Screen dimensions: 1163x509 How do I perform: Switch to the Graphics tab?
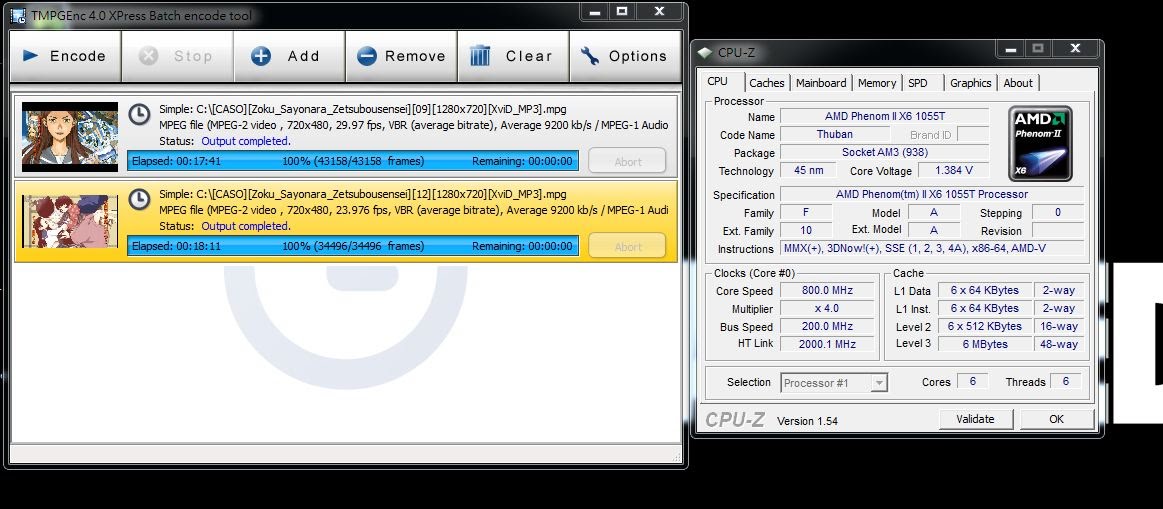[x=971, y=83]
